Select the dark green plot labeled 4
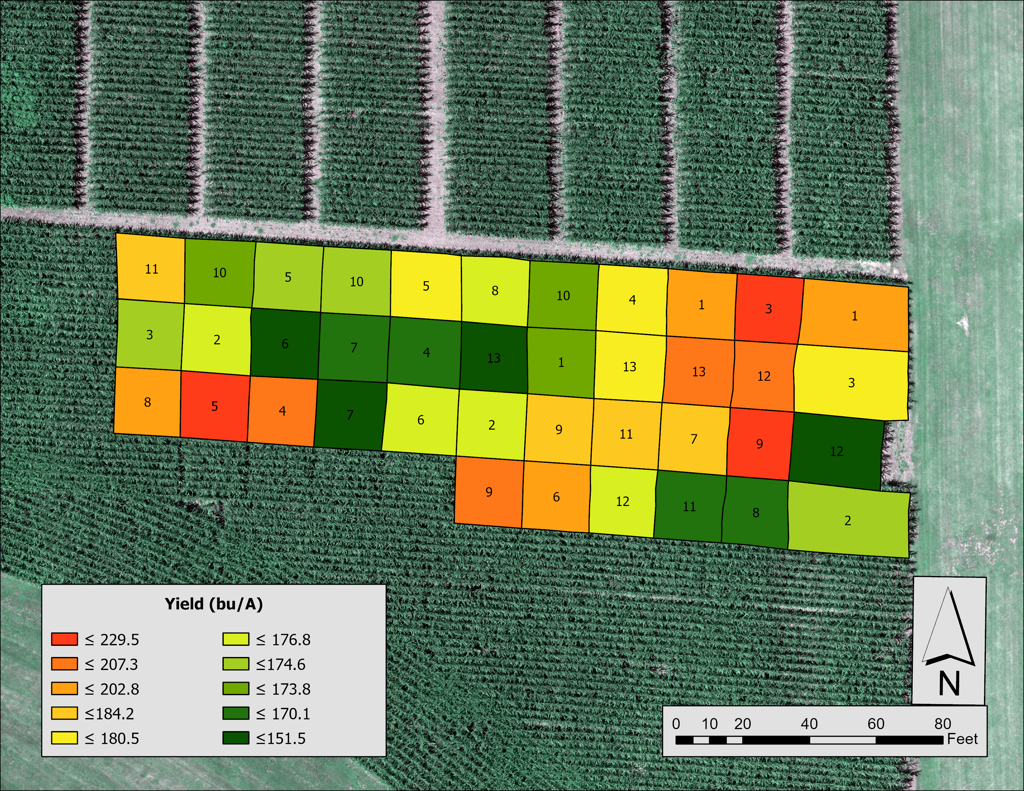Viewport: 1024px width, 791px height. click(x=426, y=352)
